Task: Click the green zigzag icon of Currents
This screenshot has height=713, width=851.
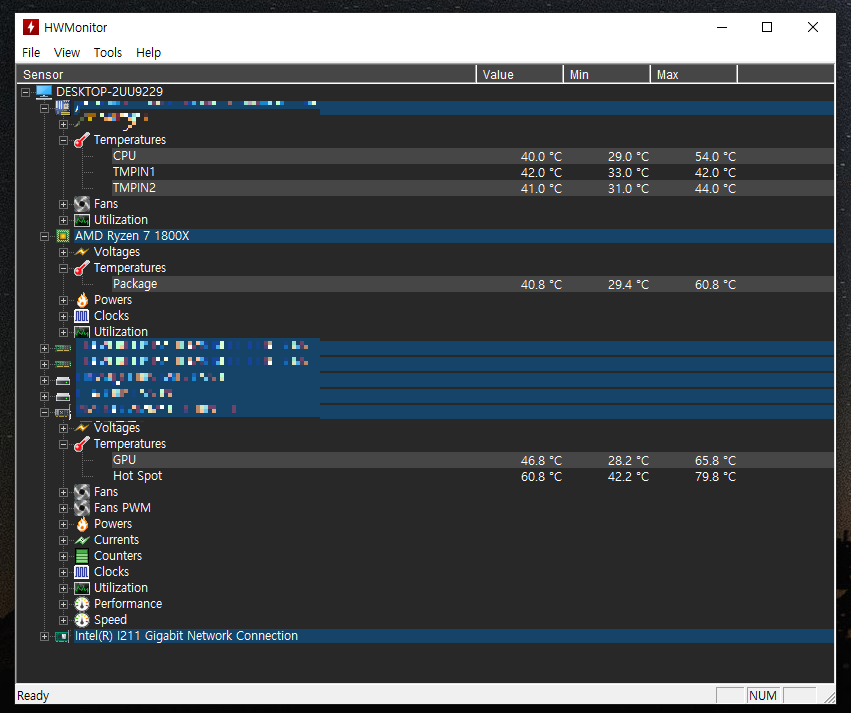Action: tap(81, 540)
